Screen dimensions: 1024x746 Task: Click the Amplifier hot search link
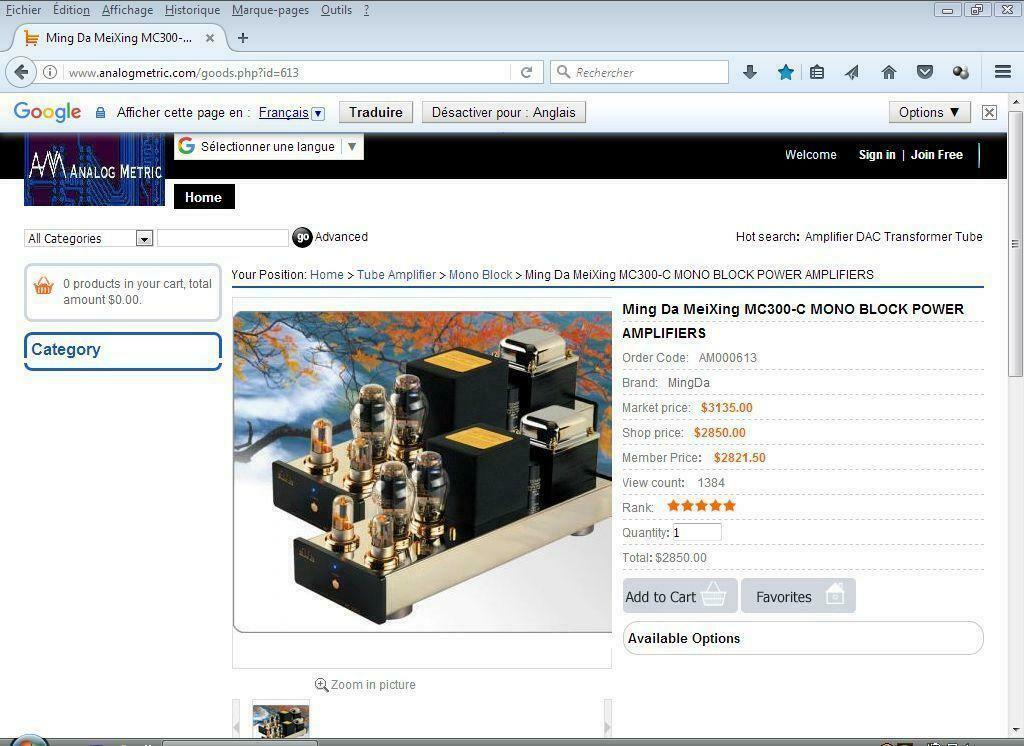tap(829, 236)
